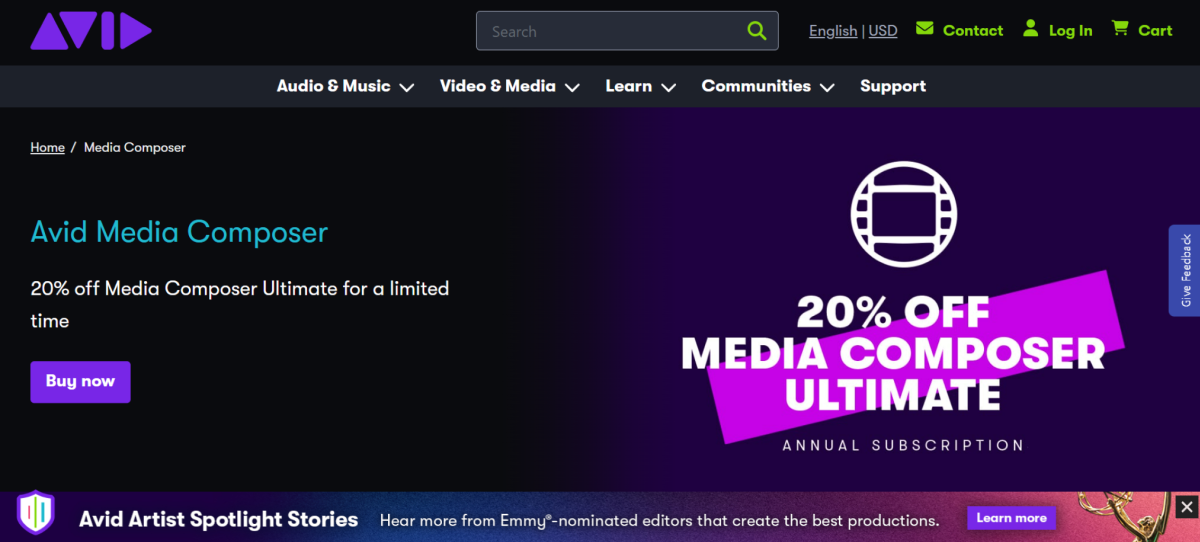Click the Buy now button

[x=80, y=382]
